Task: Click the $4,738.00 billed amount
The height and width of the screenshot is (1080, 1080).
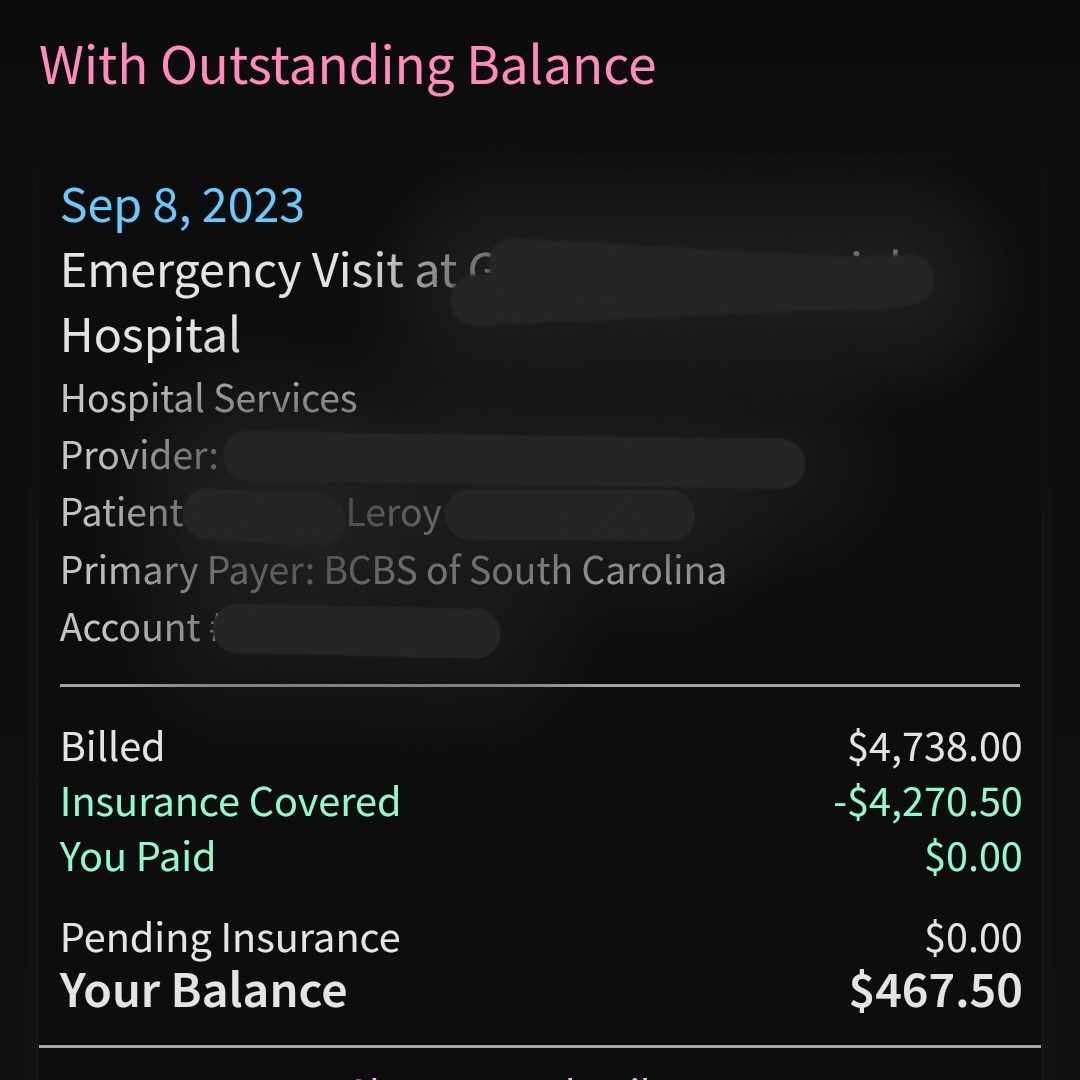Action: 935,747
